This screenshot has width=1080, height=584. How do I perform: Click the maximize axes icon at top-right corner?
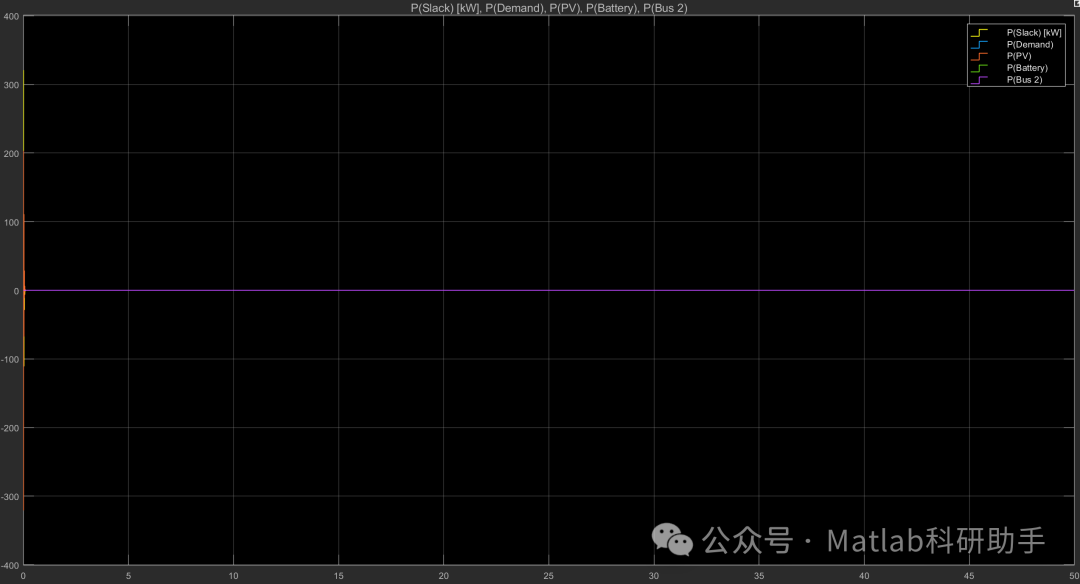(1077, 3)
